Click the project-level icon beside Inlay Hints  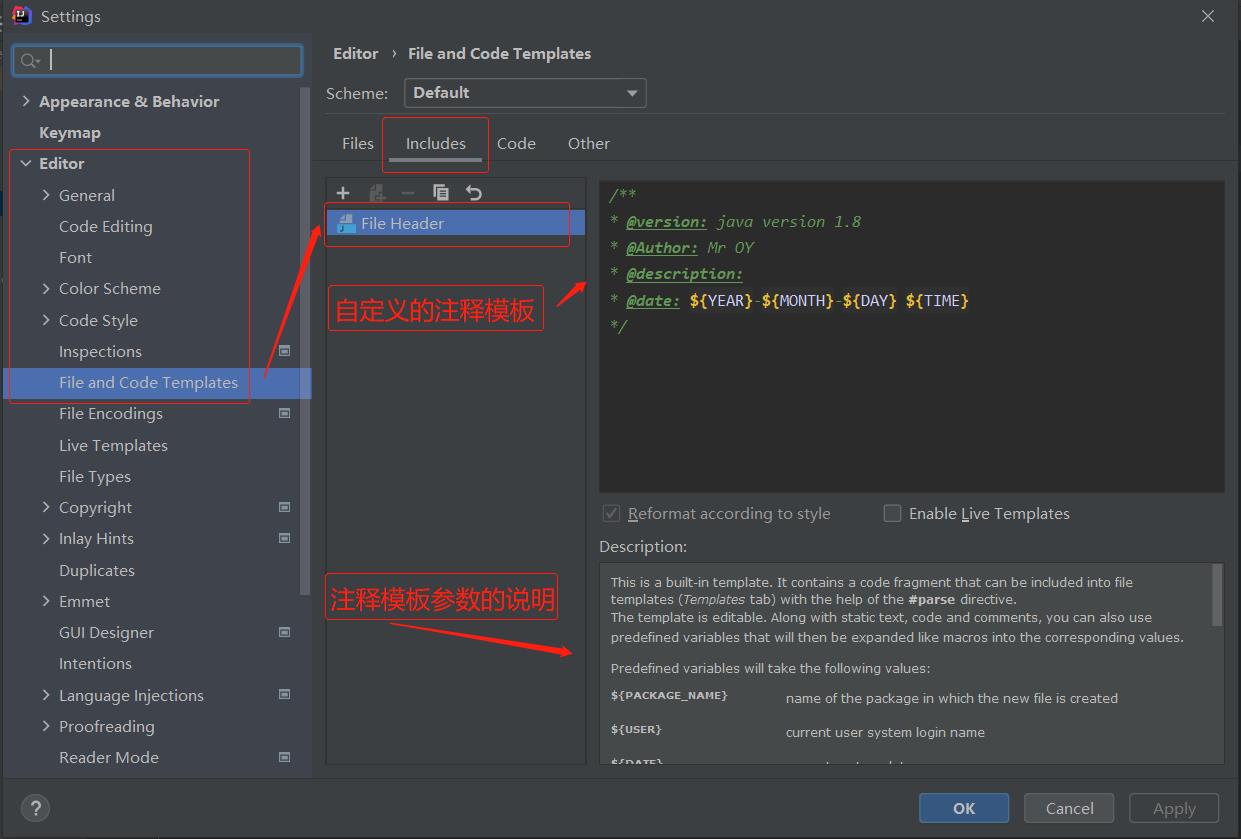click(284, 538)
